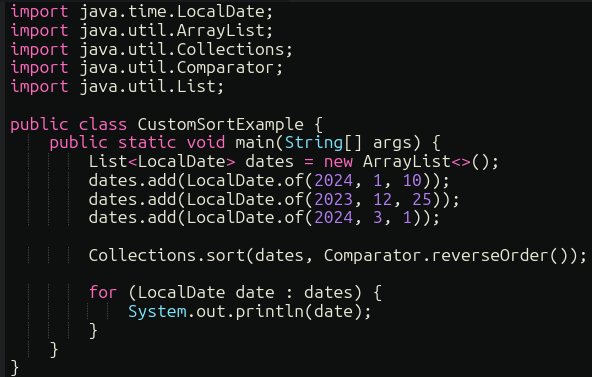Click the LocalDate import line
This screenshot has width=592, height=377.
click(142, 11)
